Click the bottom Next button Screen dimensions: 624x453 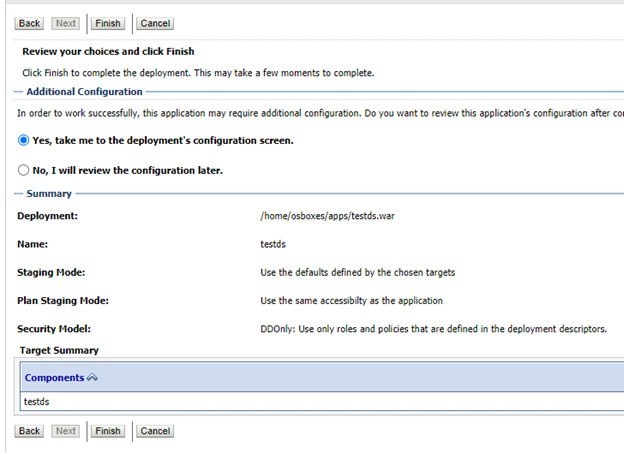(66, 431)
